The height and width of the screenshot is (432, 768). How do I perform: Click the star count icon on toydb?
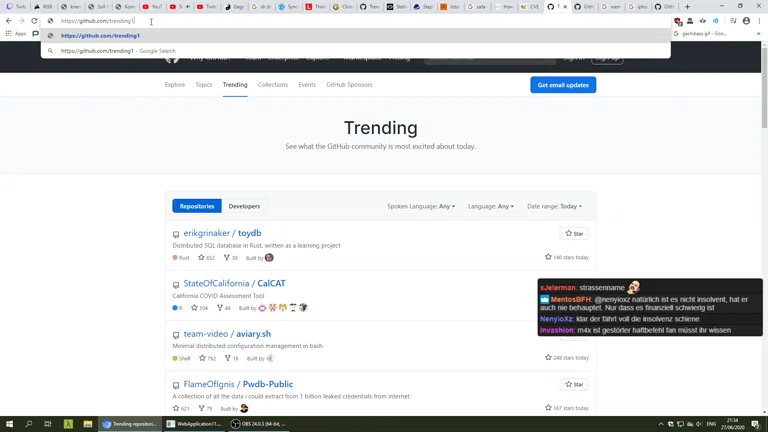pos(201,258)
